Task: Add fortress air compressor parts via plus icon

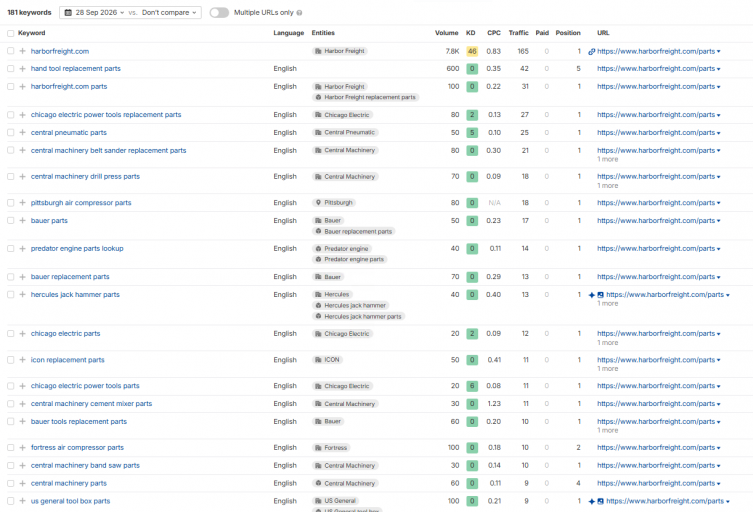Action: 22,448
